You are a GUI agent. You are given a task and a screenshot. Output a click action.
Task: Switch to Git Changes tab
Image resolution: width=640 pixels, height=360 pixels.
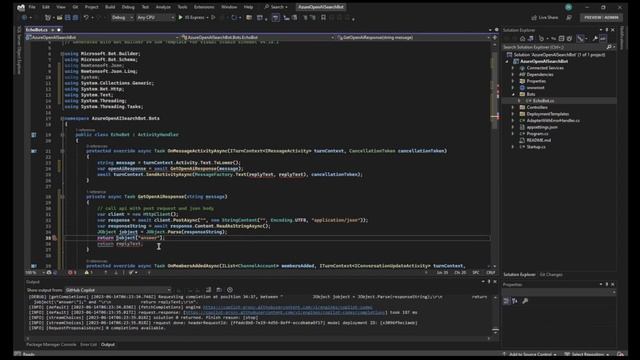(x=551, y=275)
